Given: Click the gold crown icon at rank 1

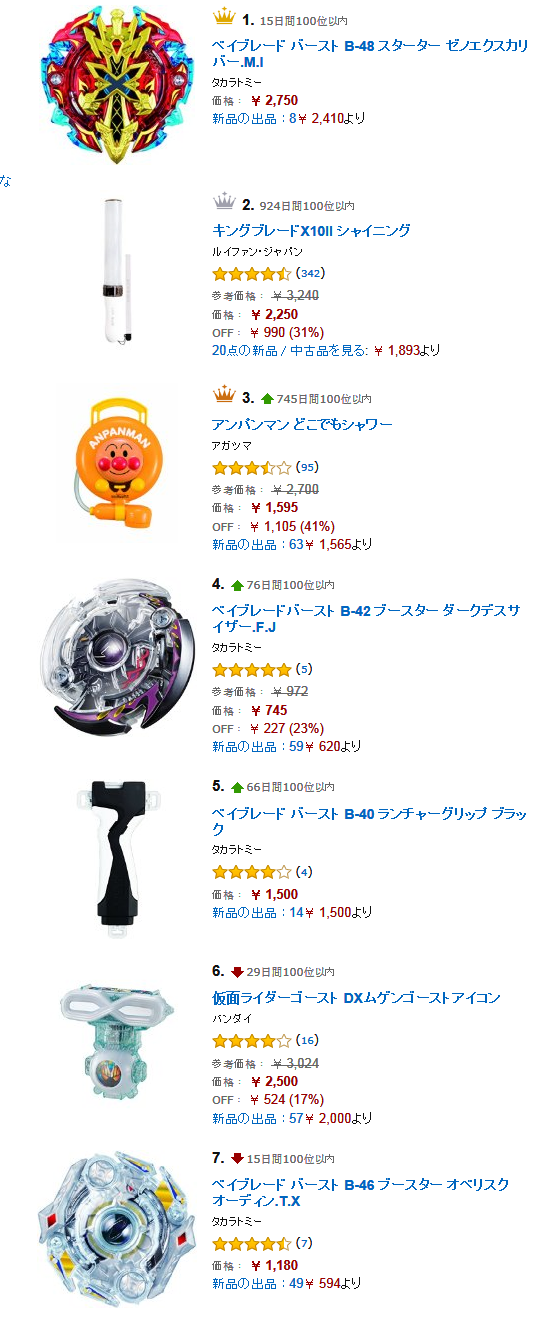Looking at the screenshot, I should point(223,17).
